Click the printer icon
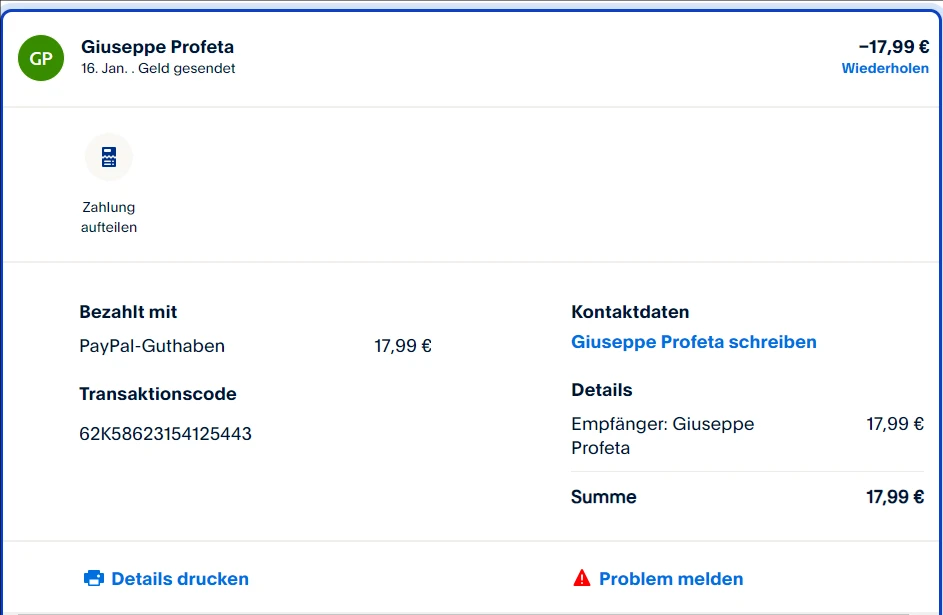The image size is (943, 615). (x=93, y=578)
